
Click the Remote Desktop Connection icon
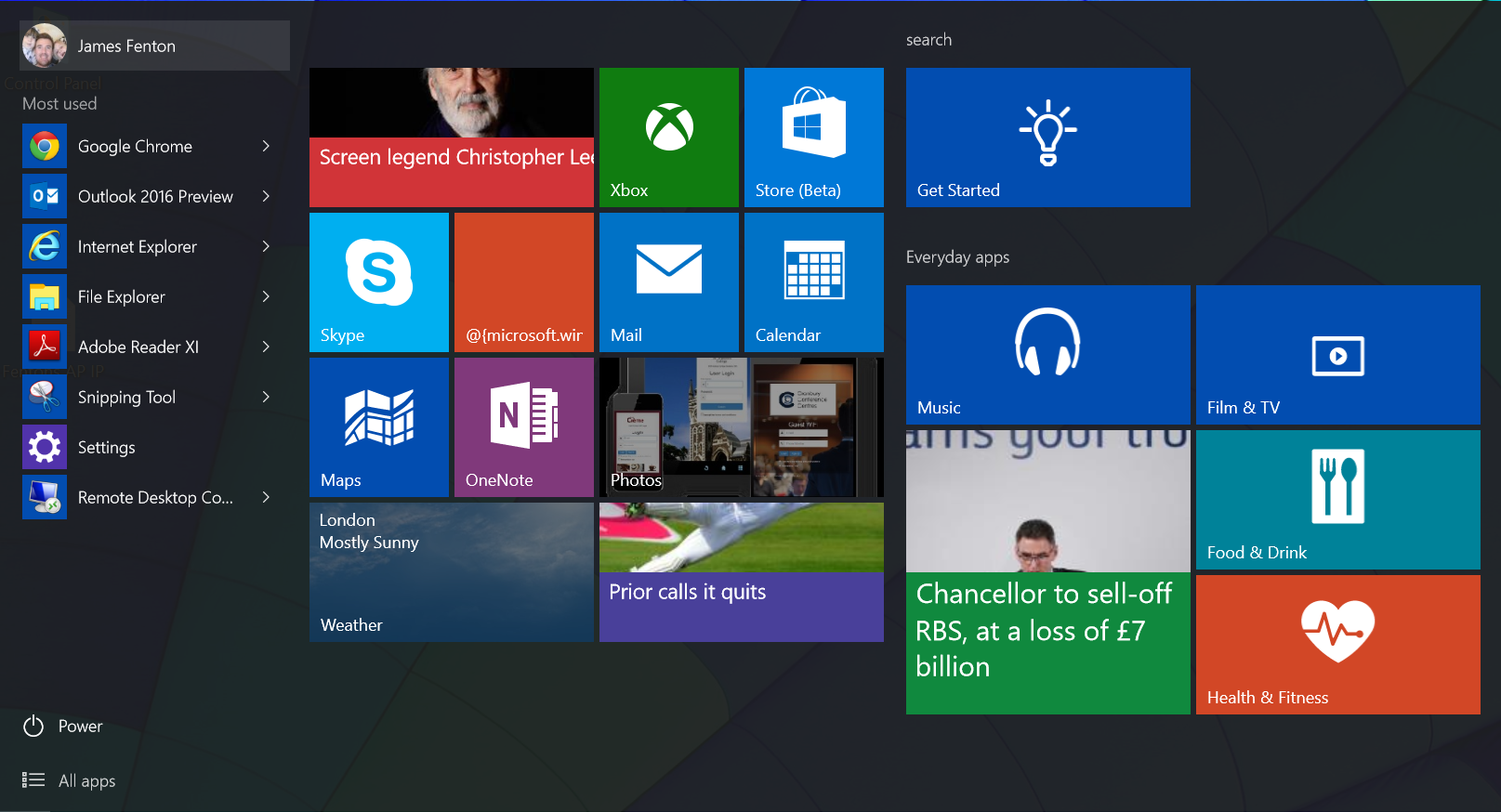[x=45, y=497]
